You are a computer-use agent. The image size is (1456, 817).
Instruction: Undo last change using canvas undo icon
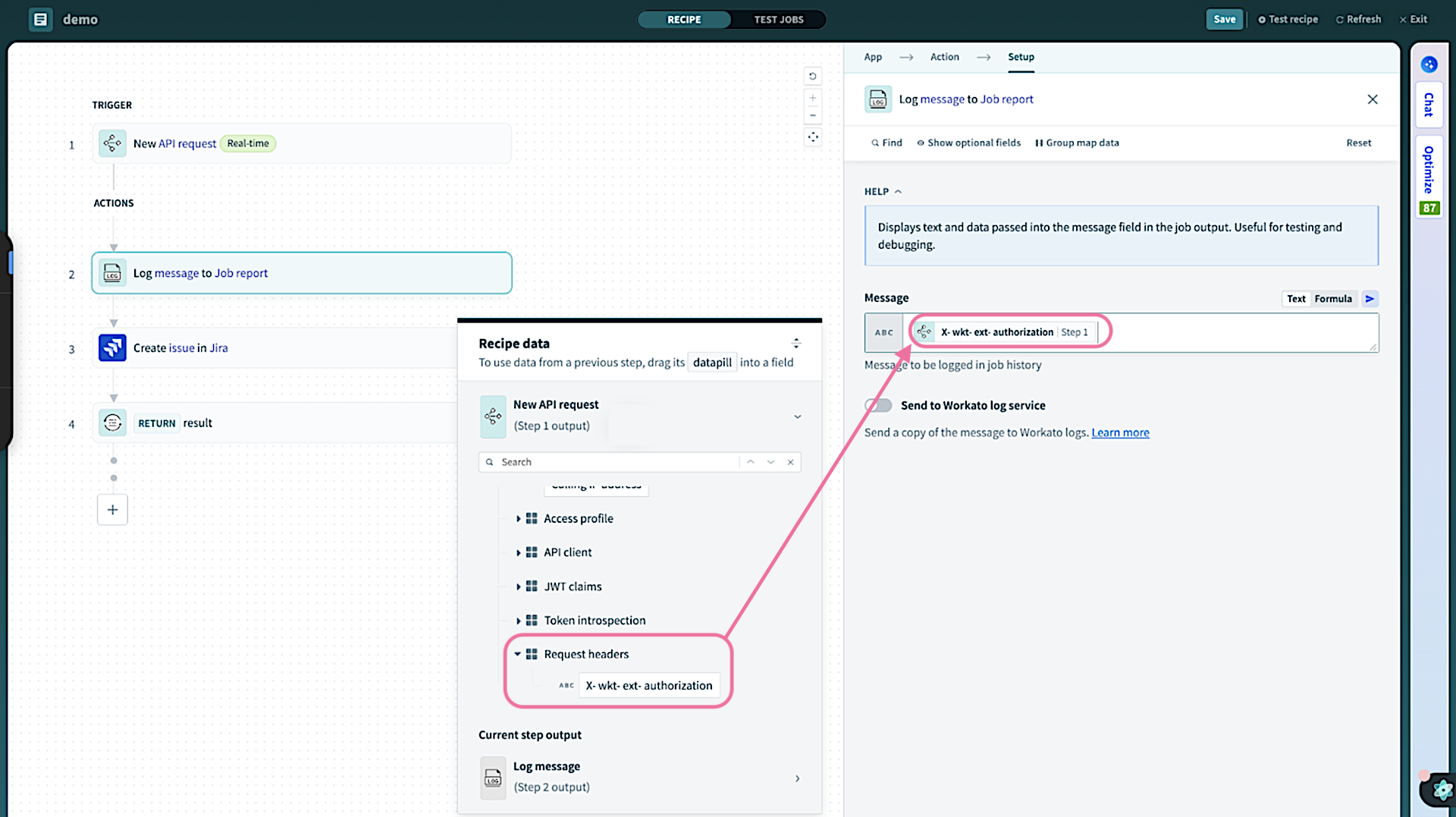click(x=812, y=76)
